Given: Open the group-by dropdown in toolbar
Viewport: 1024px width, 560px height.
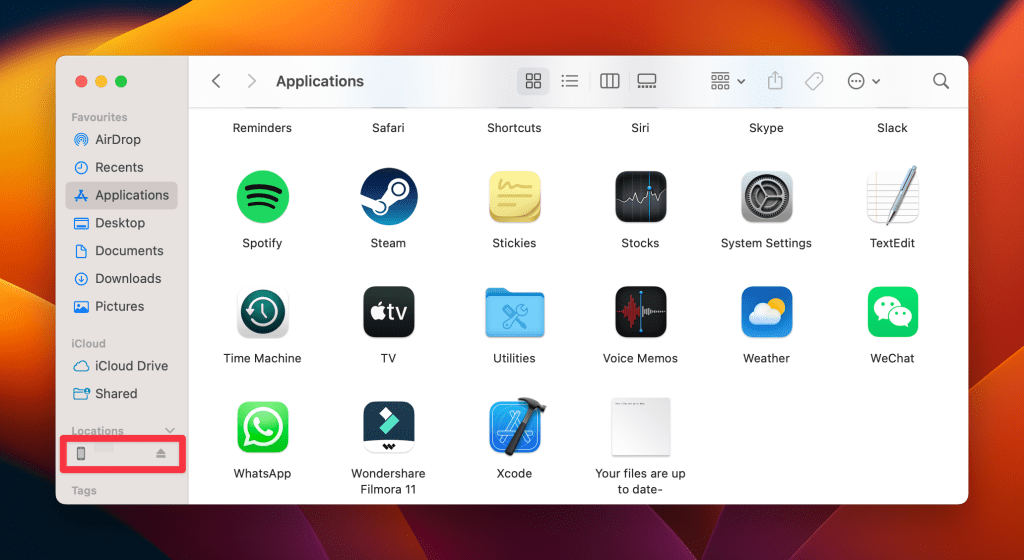Looking at the screenshot, I should point(727,81).
